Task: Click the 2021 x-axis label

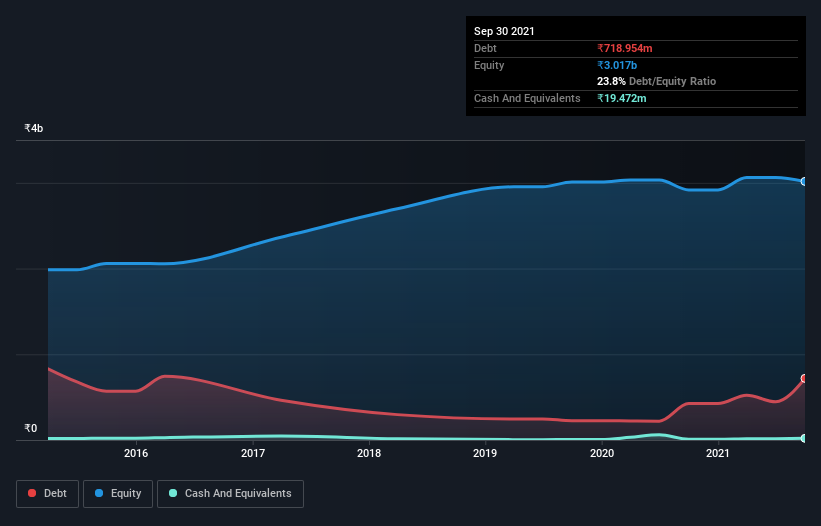Action: pos(718,453)
